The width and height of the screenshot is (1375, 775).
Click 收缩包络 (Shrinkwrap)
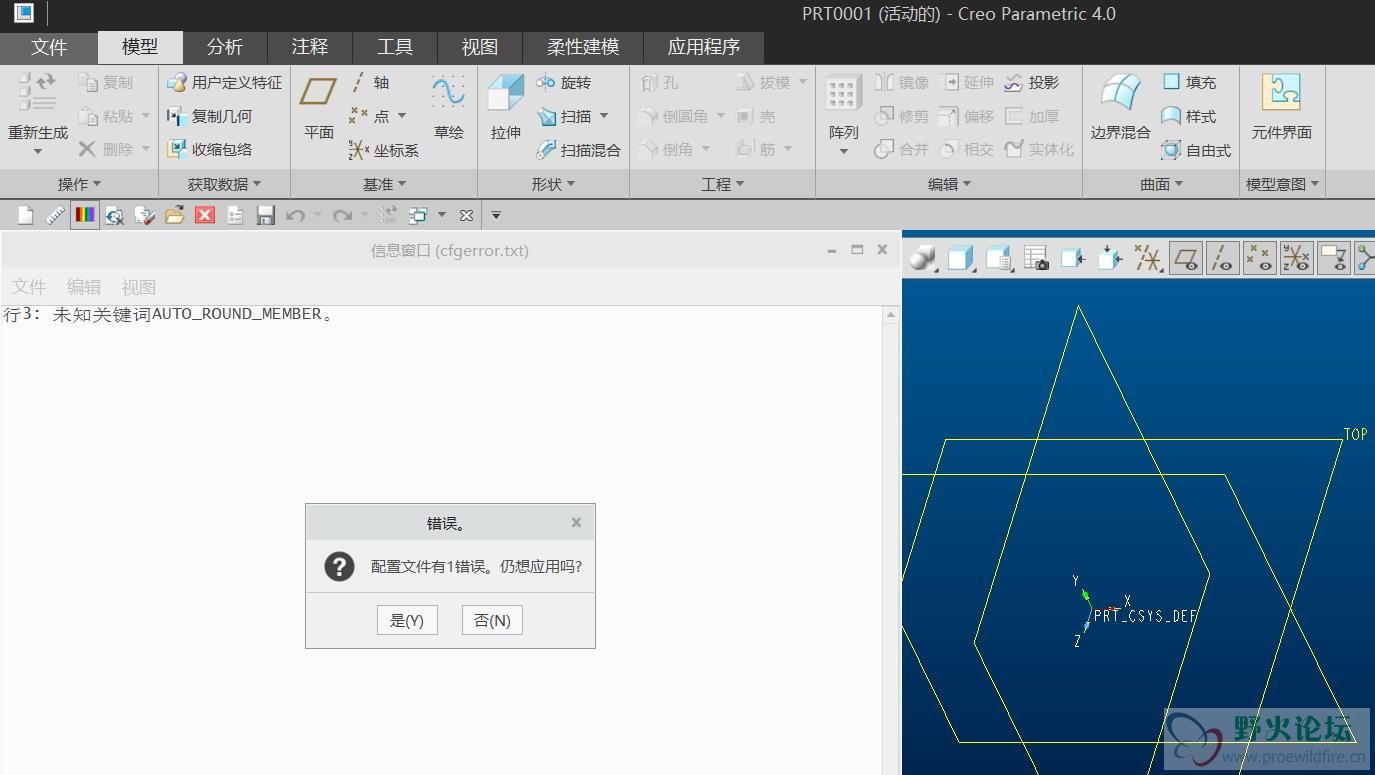(209, 150)
